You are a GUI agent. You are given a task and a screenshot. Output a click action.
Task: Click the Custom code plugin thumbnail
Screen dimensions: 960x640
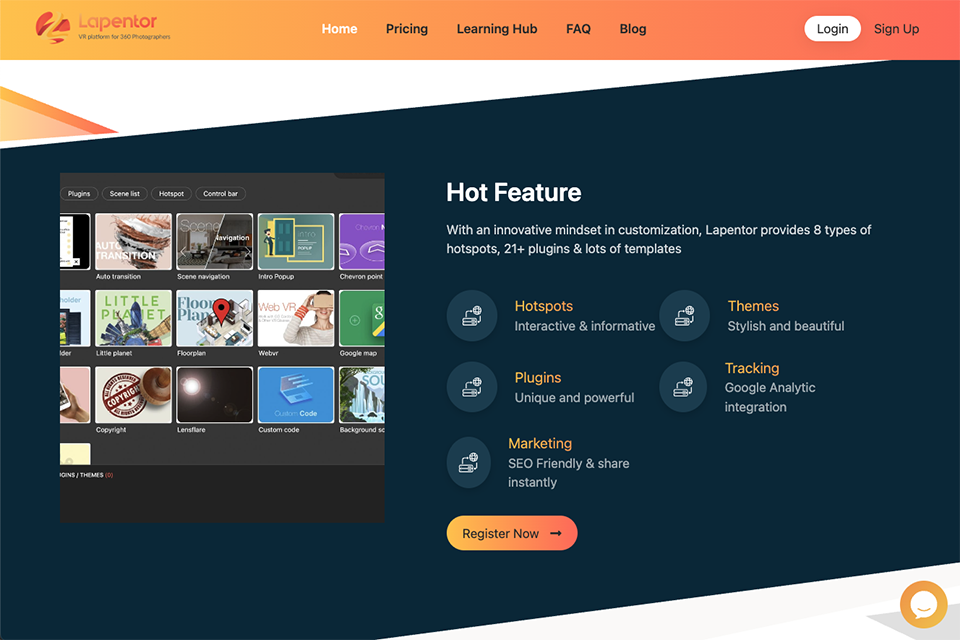tap(296, 395)
